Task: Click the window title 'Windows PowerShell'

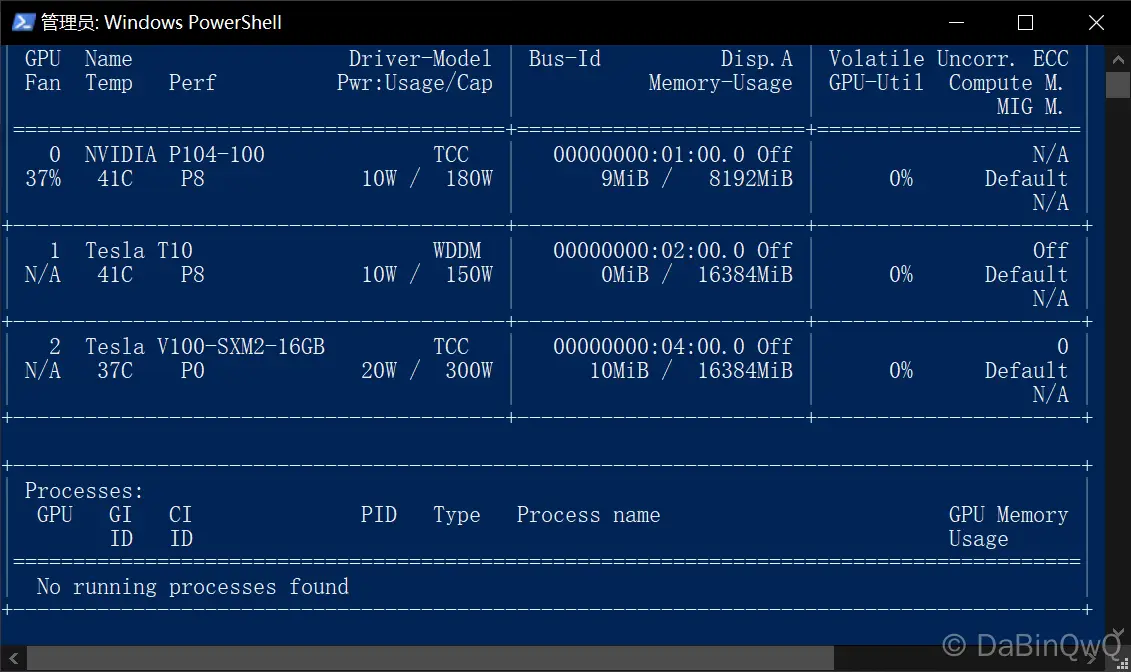Action: [x=193, y=22]
